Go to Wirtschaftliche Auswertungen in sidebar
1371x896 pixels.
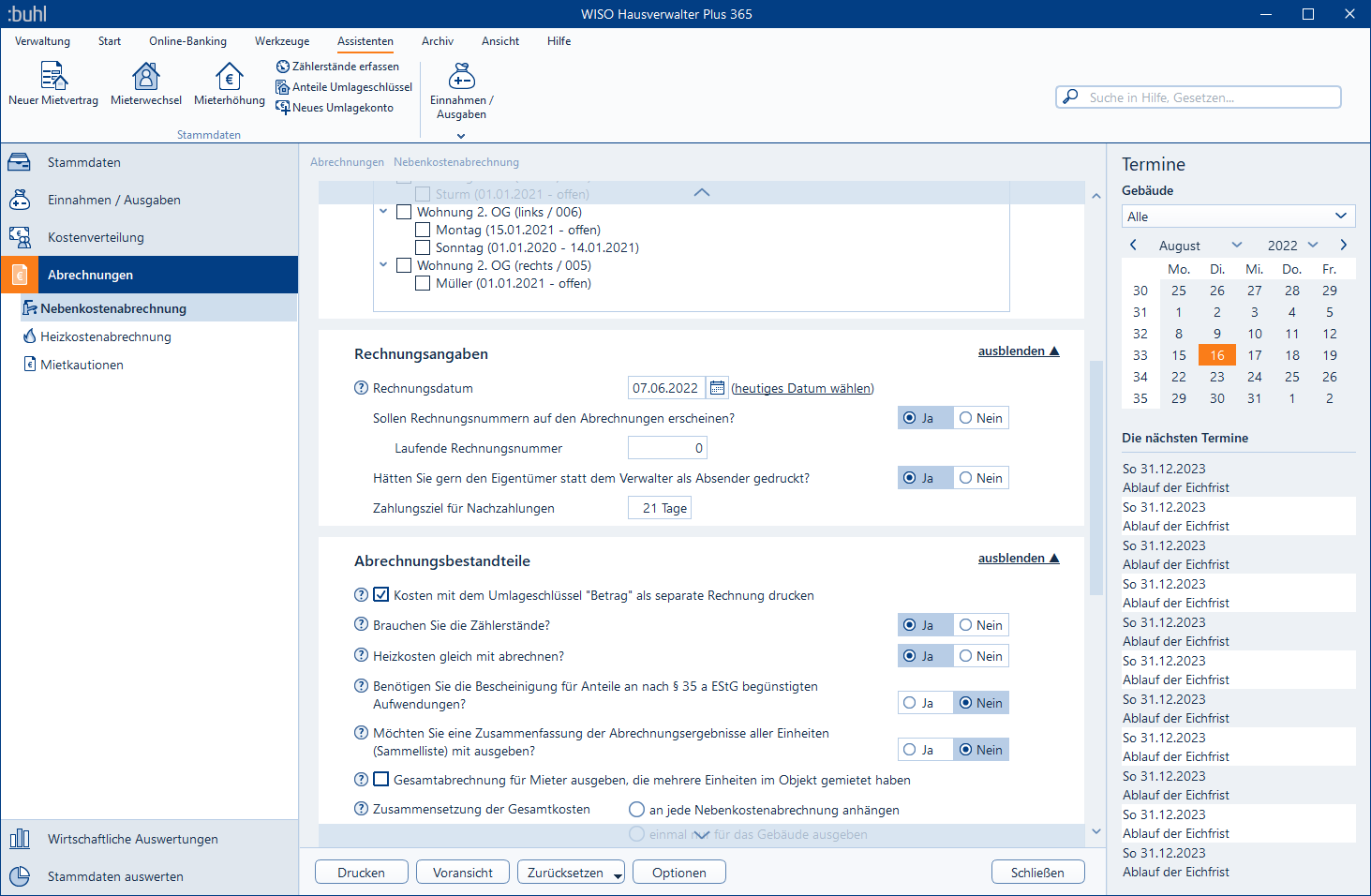point(132,839)
